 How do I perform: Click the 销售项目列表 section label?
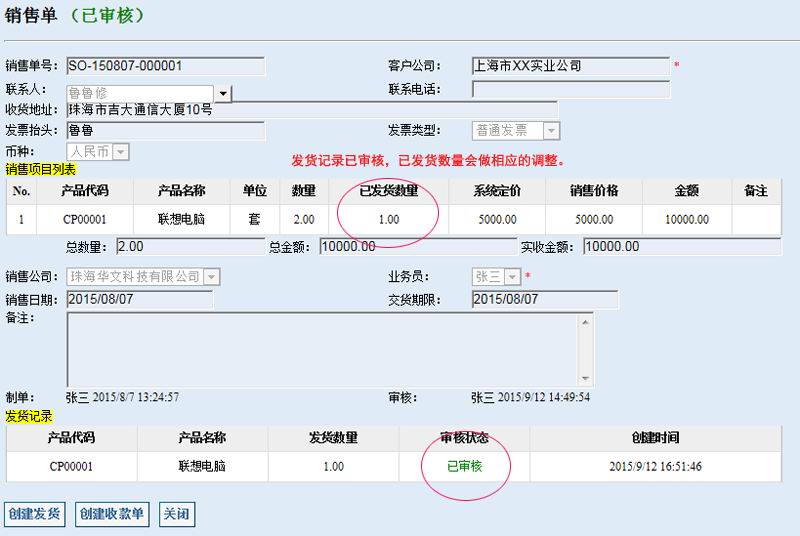click(40, 169)
